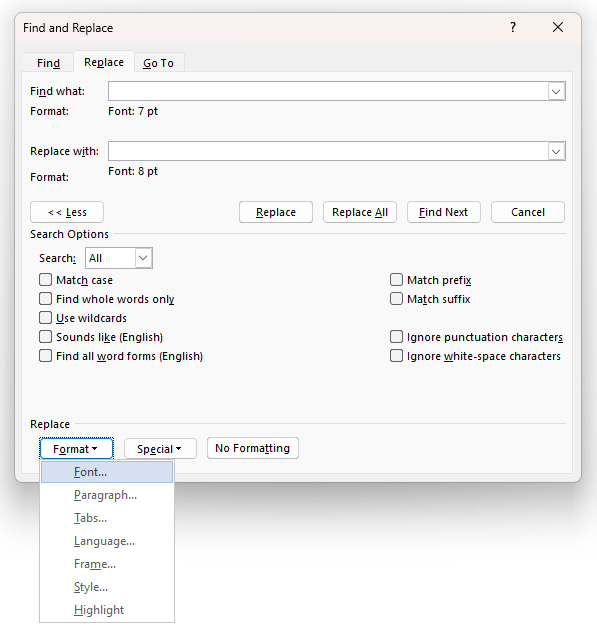This screenshot has height=627, width=597.
Task: Click the help question mark icon
Action: point(513,27)
